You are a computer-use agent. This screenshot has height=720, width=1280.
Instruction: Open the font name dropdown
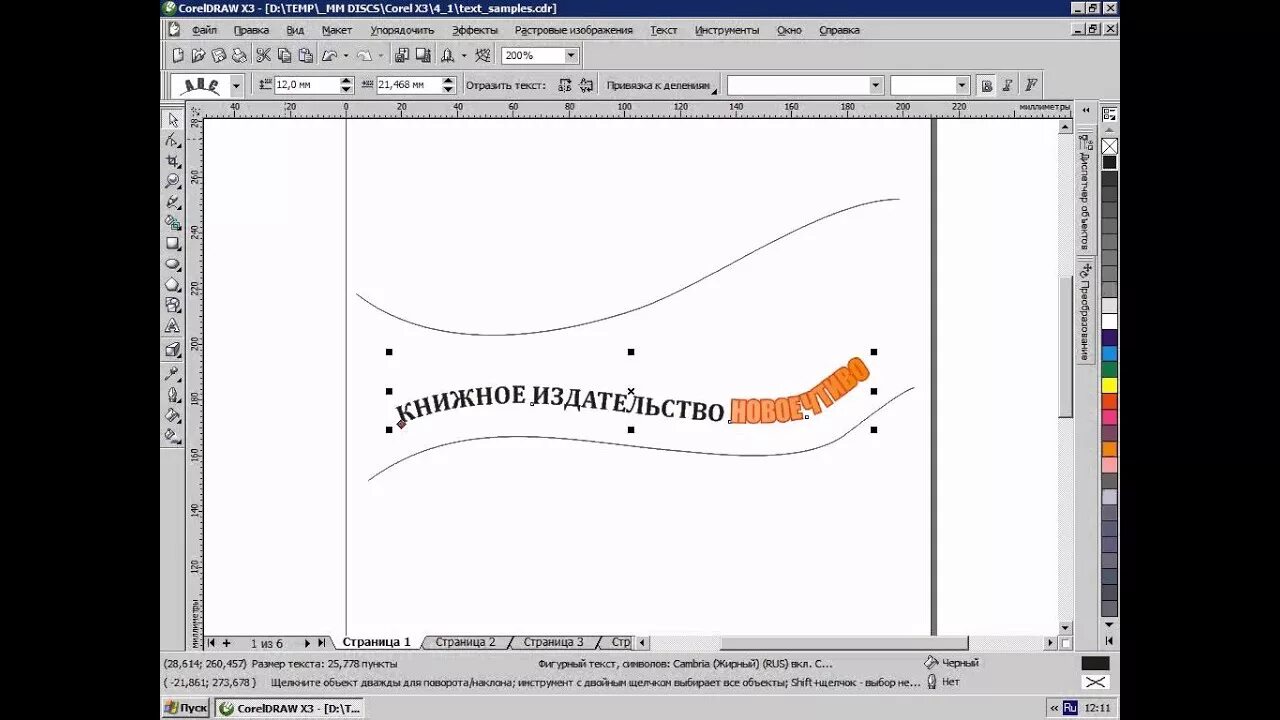876,85
